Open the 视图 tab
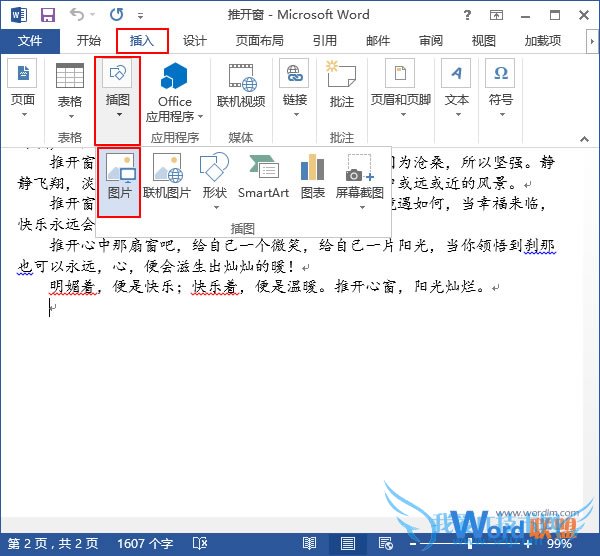The width and height of the screenshot is (600, 556). tap(484, 41)
